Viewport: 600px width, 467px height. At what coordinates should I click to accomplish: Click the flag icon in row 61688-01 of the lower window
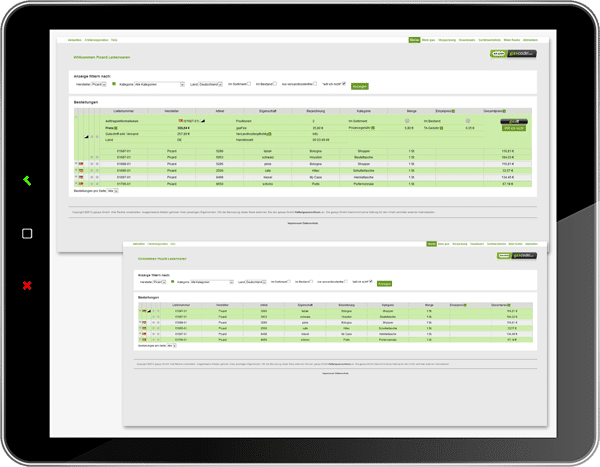[x=144, y=323]
